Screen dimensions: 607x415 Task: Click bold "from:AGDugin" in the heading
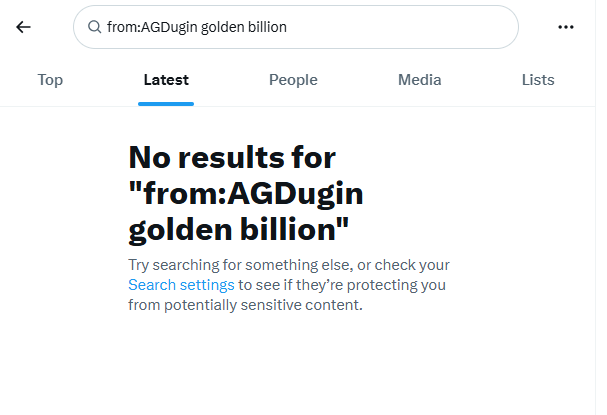246,194
